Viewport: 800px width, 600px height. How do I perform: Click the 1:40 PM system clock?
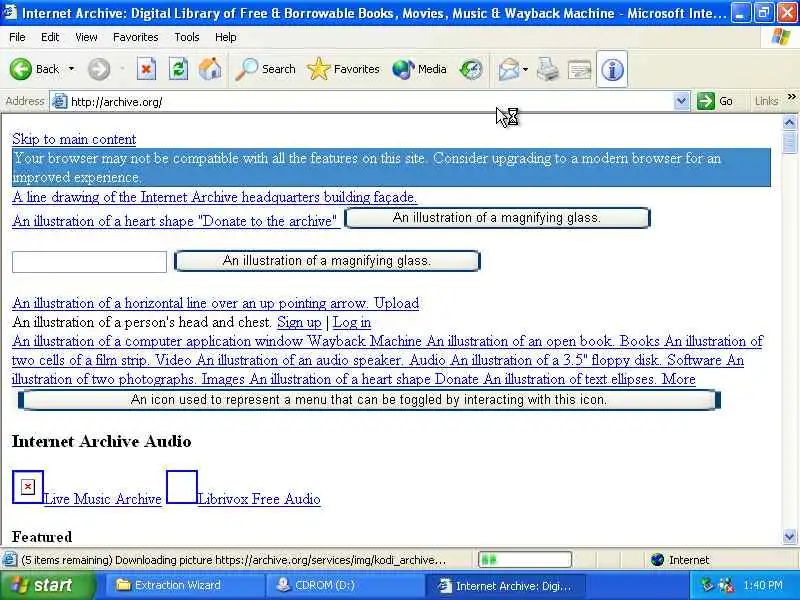pyautogui.click(x=763, y=585)
